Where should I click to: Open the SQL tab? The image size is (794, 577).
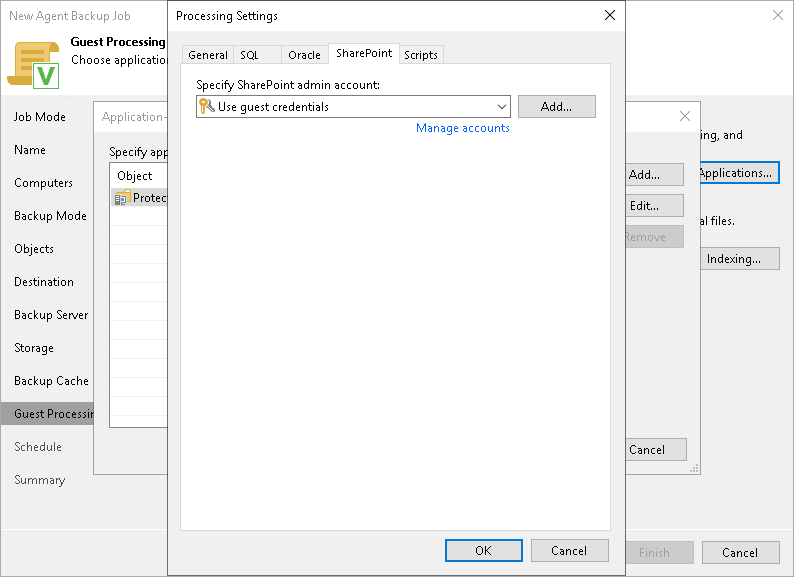click(x=257, y=55)
